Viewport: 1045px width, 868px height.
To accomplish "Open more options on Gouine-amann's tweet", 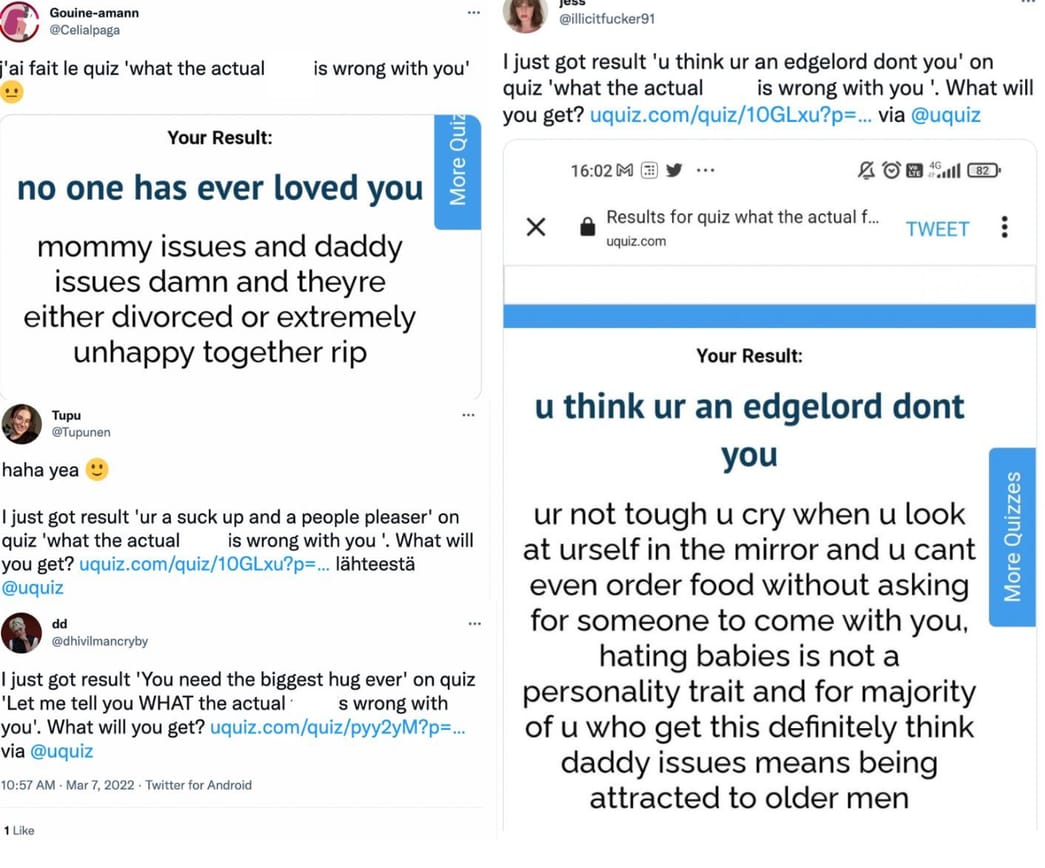I will (474, 12).
